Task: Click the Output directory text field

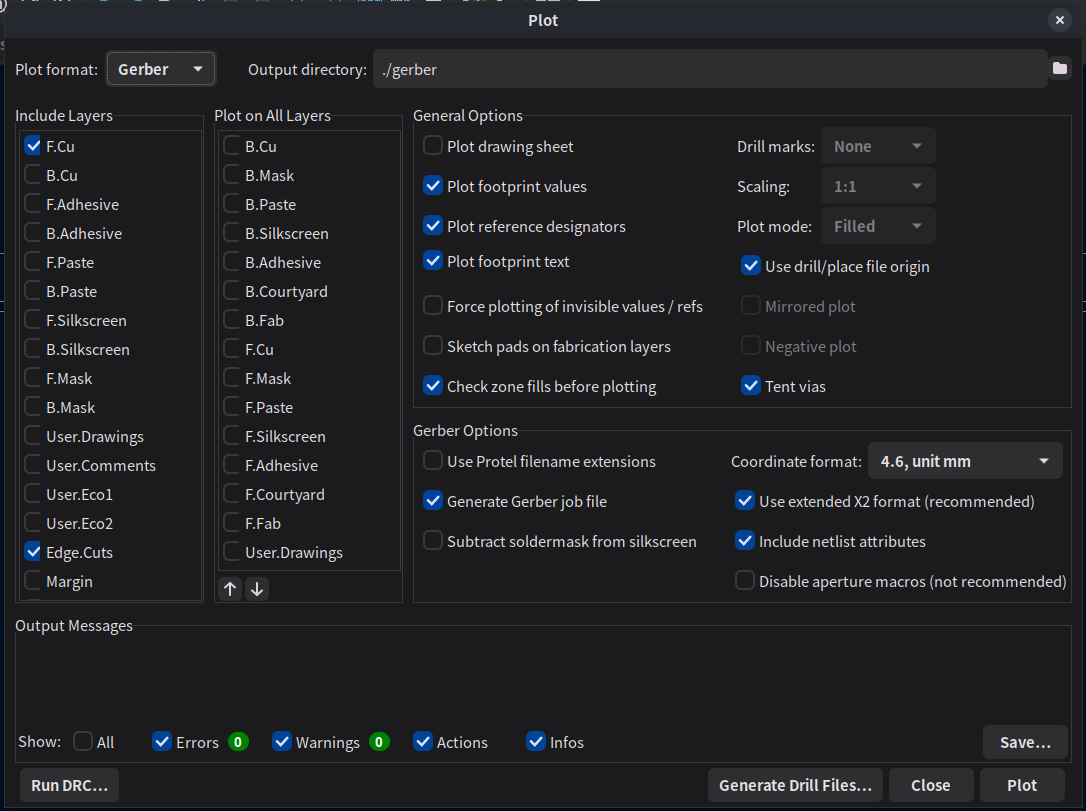Action: coord(708,69)
